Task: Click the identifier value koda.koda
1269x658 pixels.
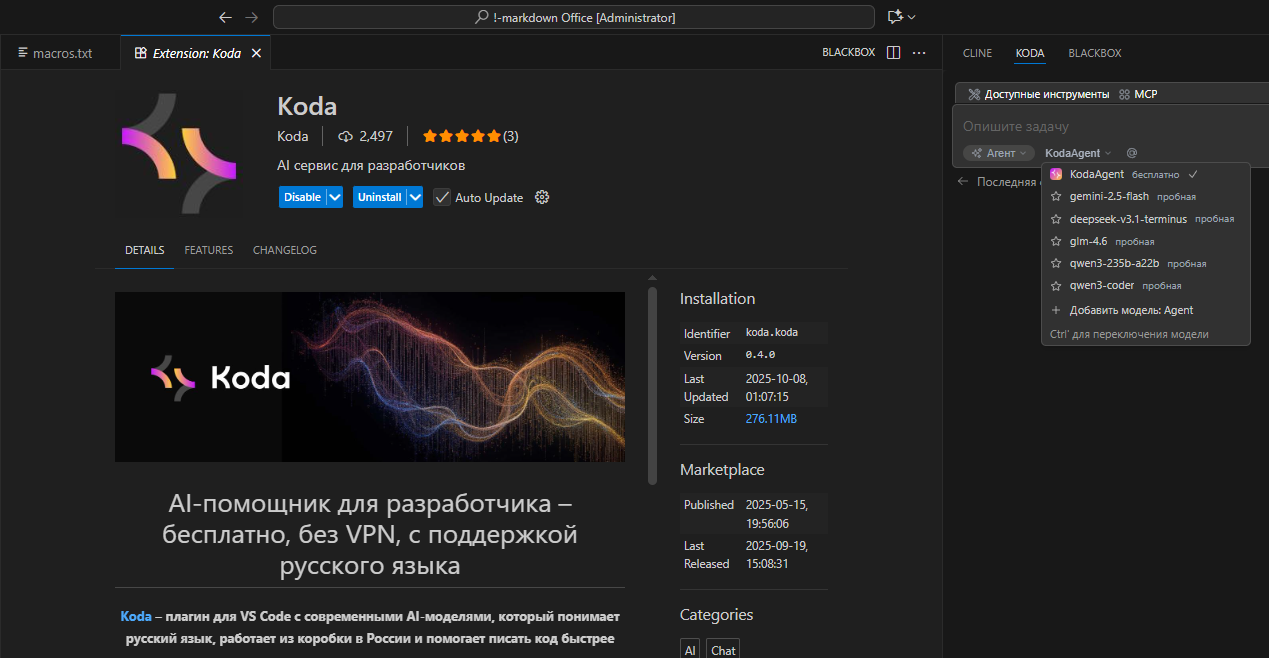Action: click(x=772, y=332)
